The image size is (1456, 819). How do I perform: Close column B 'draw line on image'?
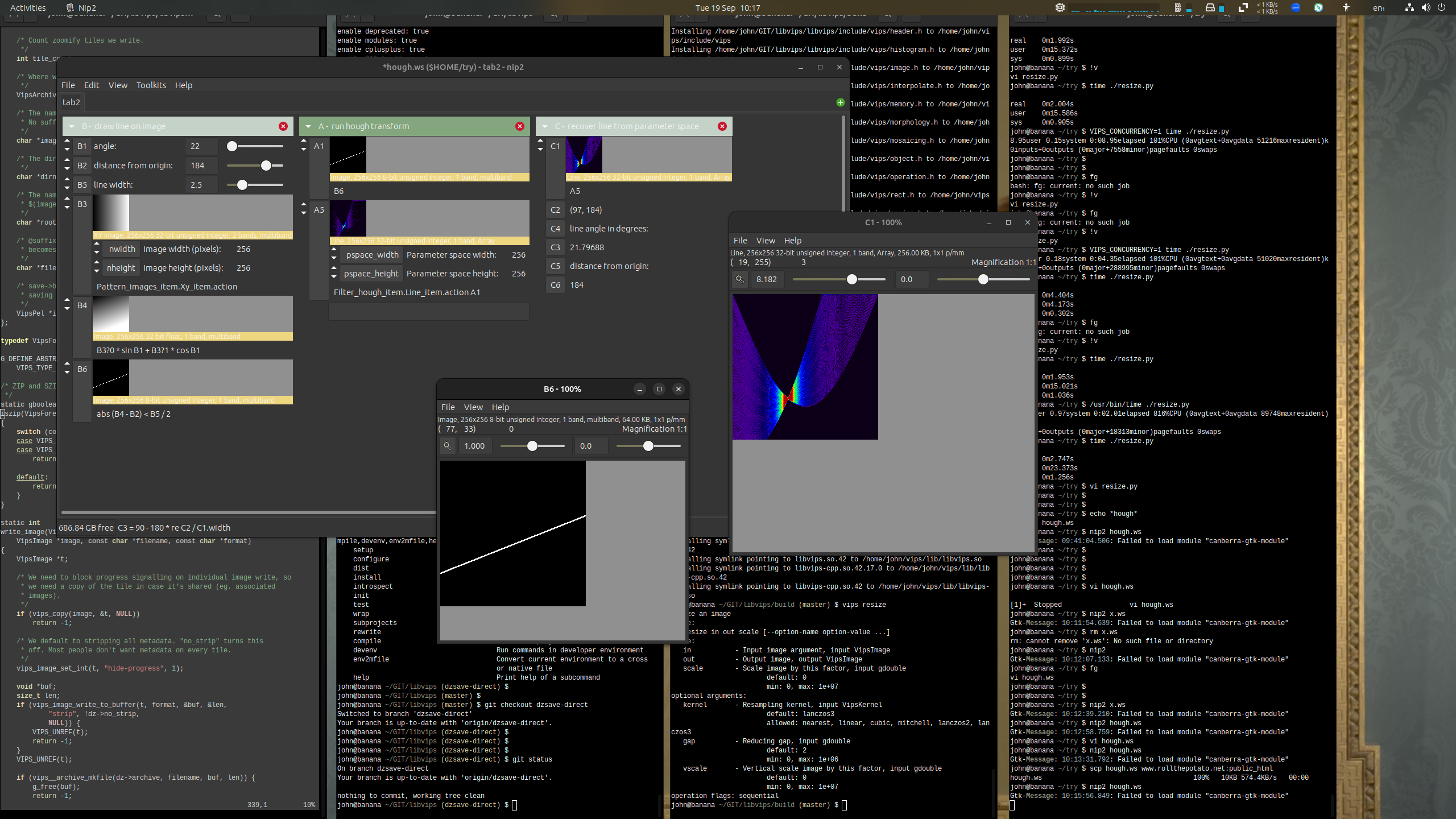[x=283, y=126]
